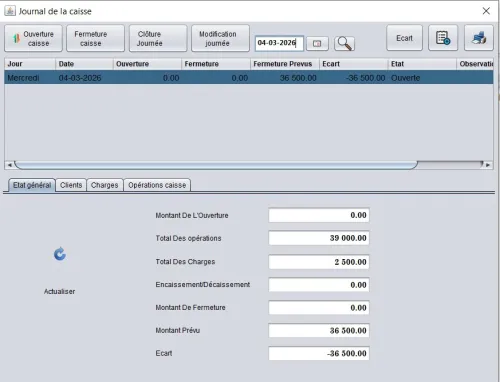Click the Fermeture column header

216,64
